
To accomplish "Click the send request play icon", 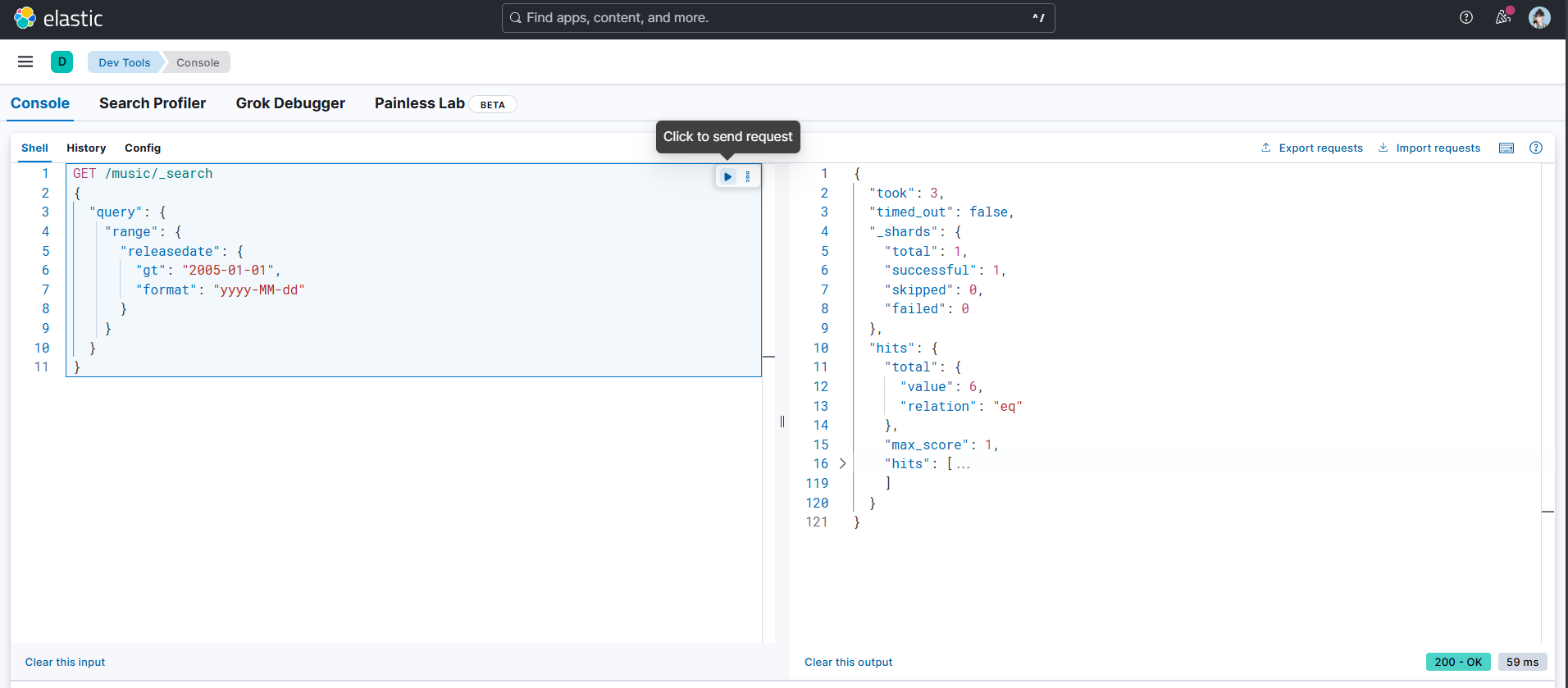I will (727, 176).
